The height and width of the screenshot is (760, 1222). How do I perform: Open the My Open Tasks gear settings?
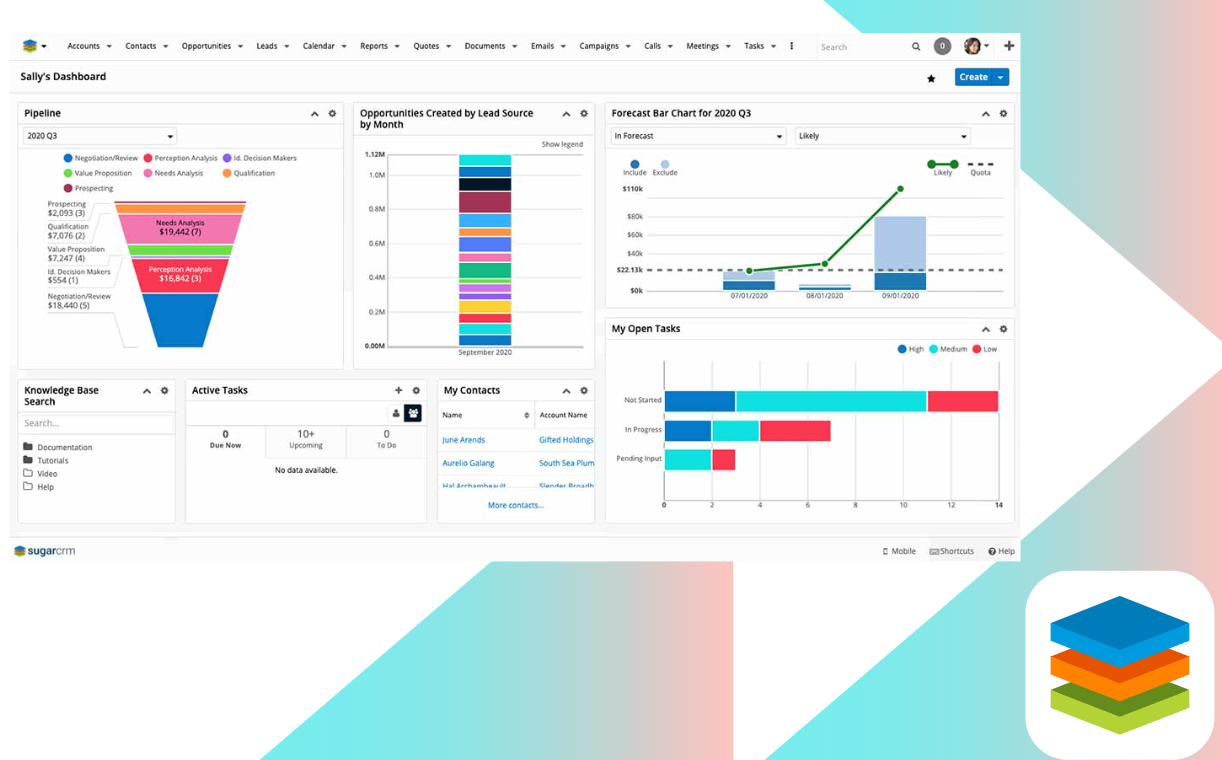[1003, 329]
